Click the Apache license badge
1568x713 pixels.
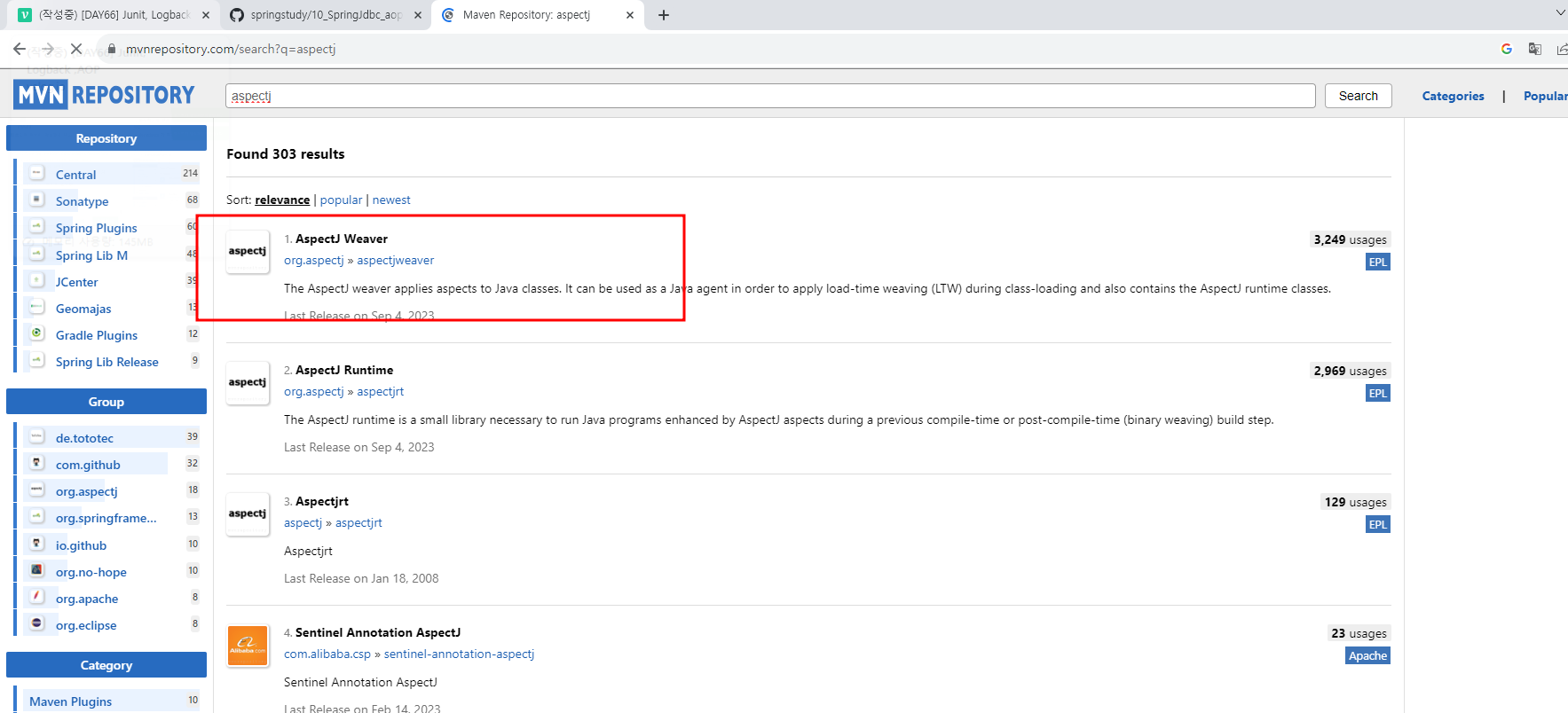(x=1367, y=655)
